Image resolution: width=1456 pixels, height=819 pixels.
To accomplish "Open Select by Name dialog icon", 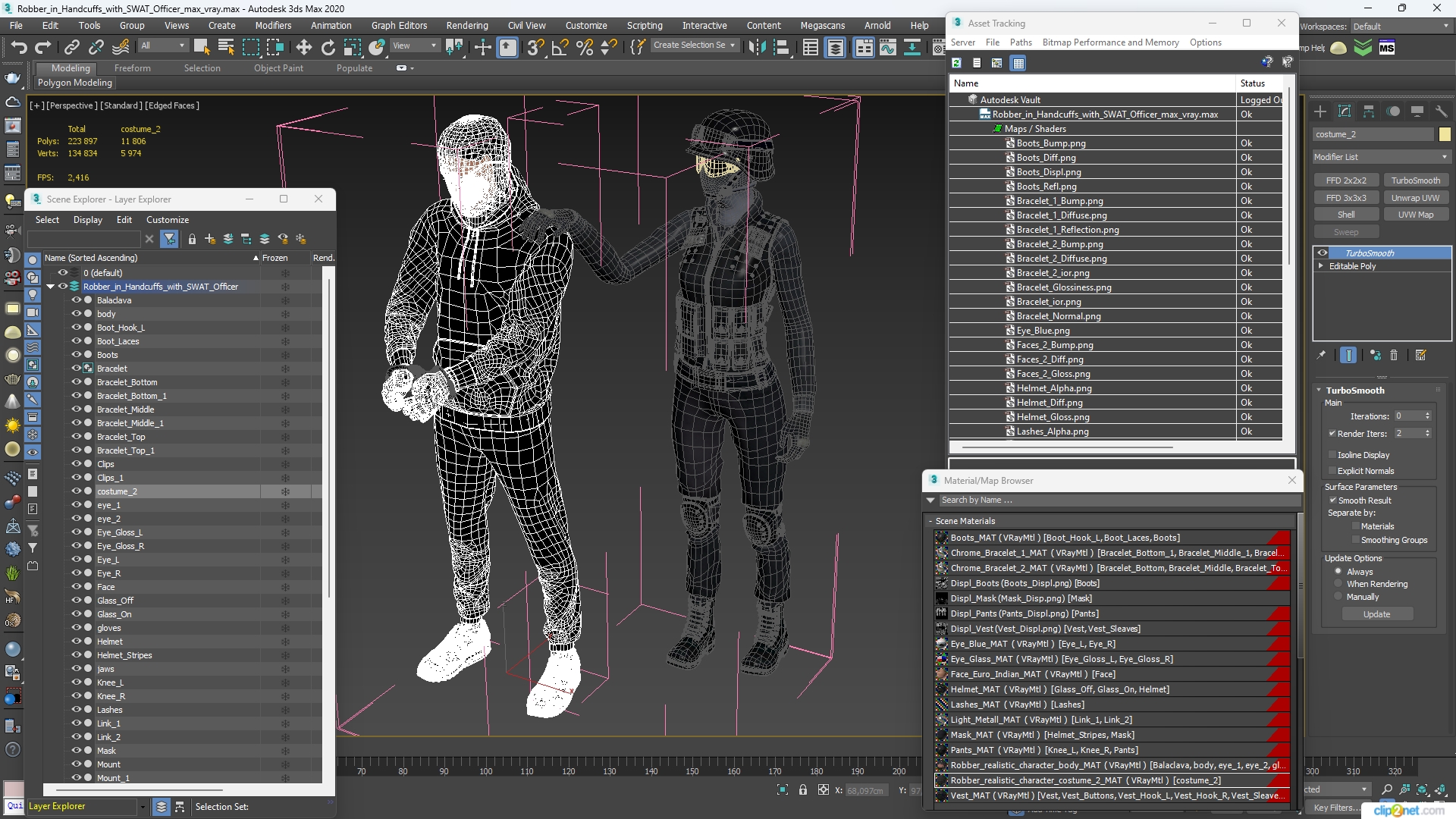I will tap(225, 48).
